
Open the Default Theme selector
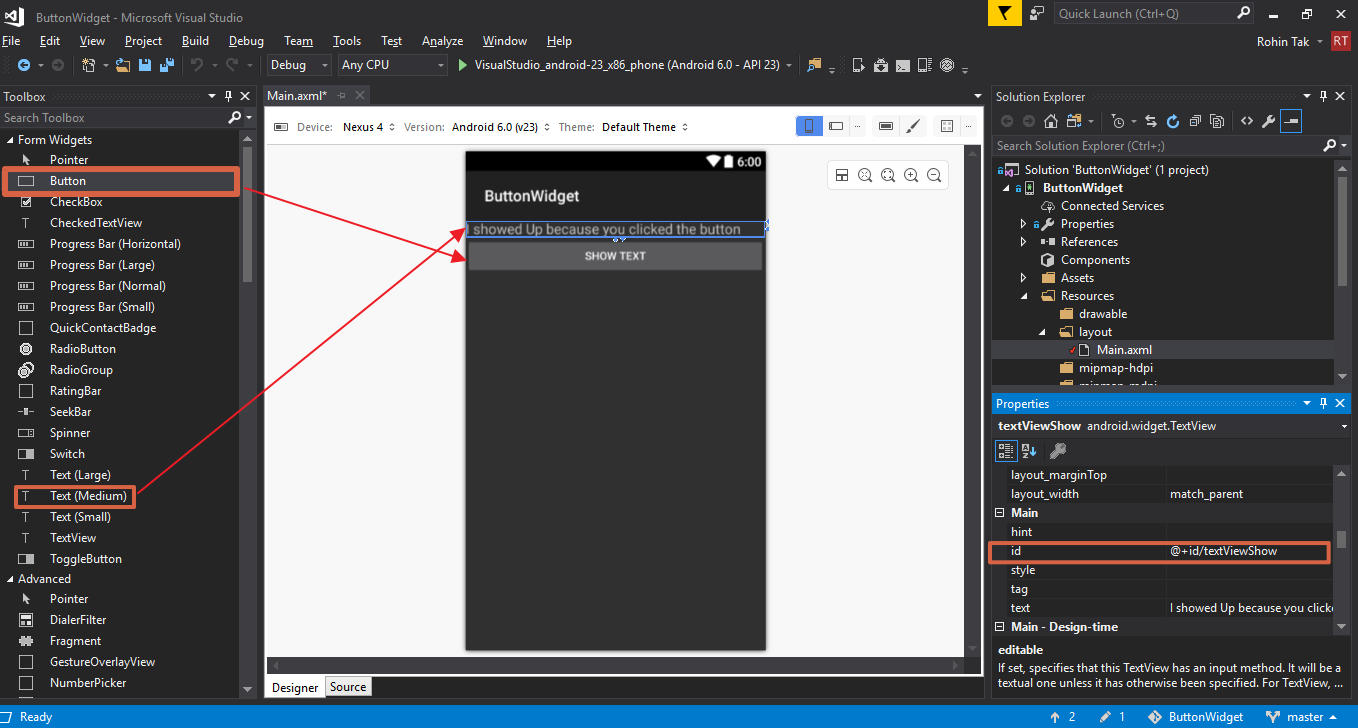click(645, 127)
